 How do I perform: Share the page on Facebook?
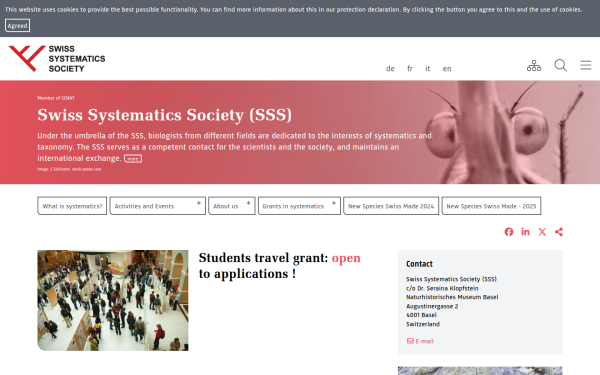coord(509,232)
